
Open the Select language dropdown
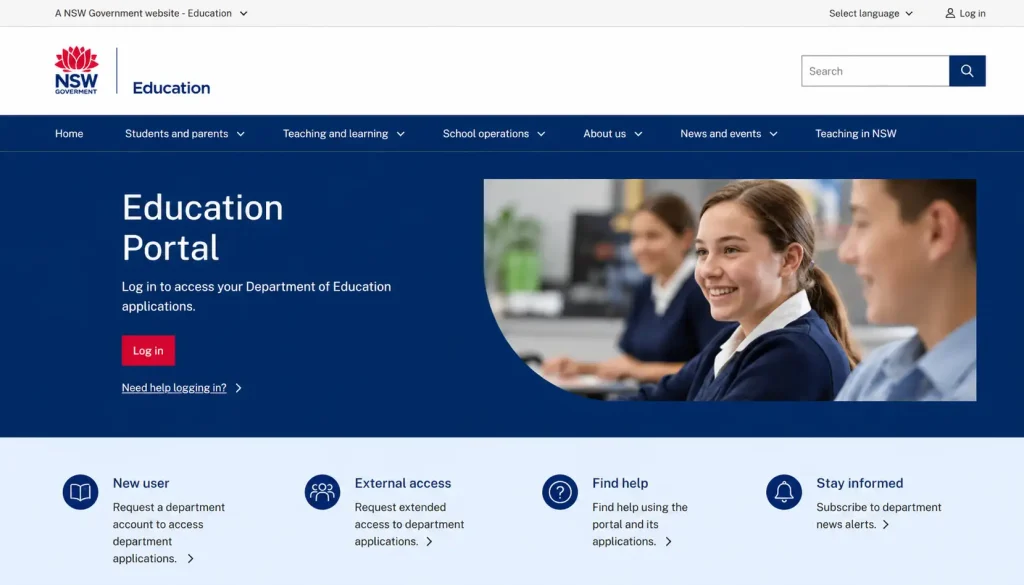(x=871, y=13)
